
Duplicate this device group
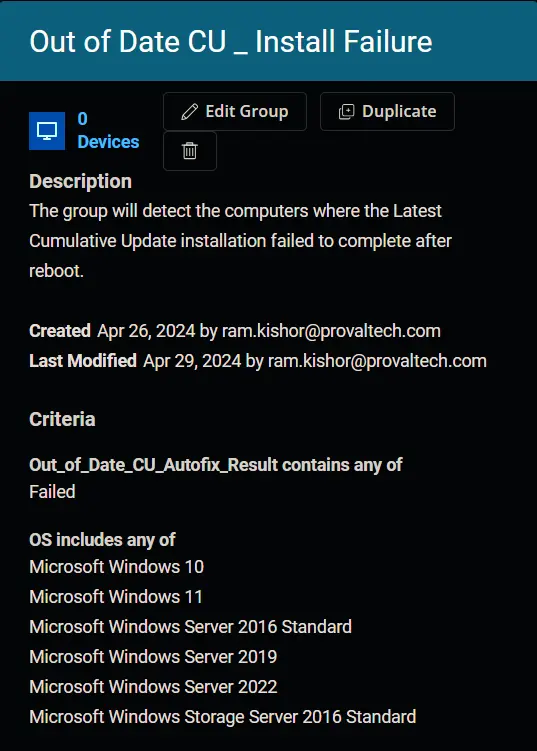click(x=387, y=112)
